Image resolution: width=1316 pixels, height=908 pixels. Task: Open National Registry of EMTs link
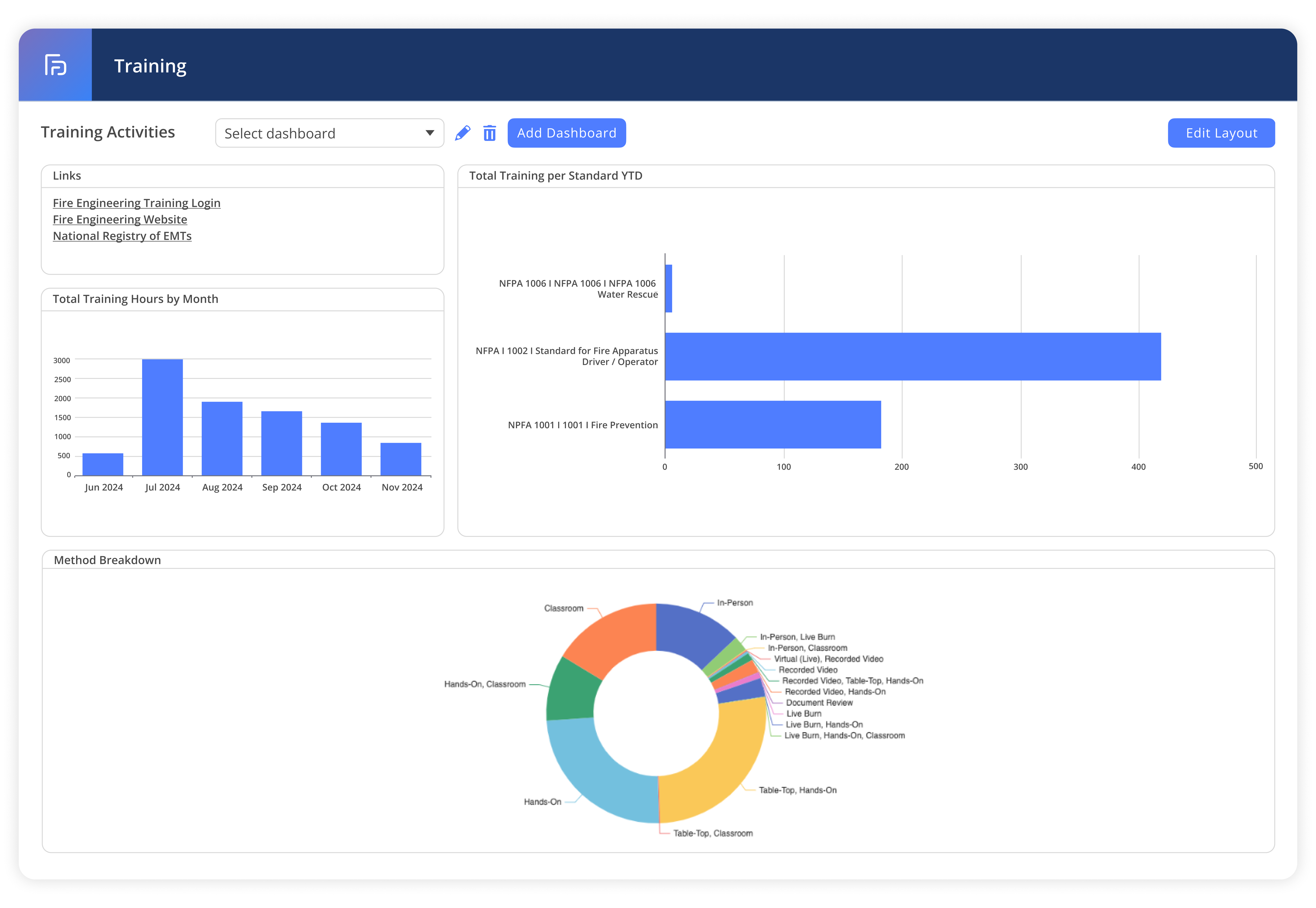click(122, 236)
